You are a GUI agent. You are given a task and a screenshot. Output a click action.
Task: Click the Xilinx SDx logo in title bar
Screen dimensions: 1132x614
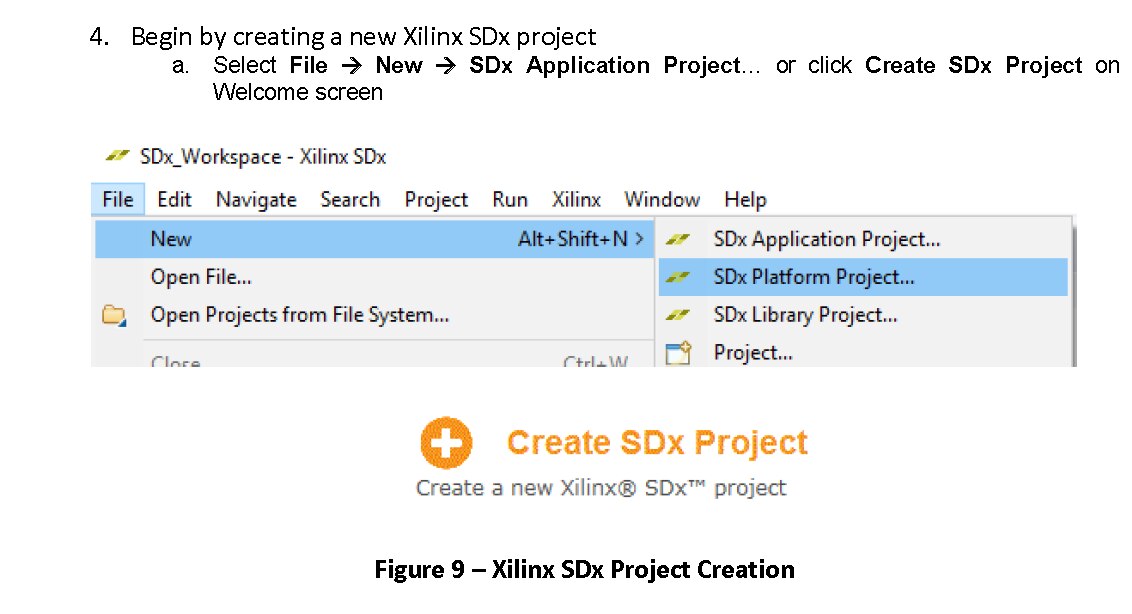[117, 155]
